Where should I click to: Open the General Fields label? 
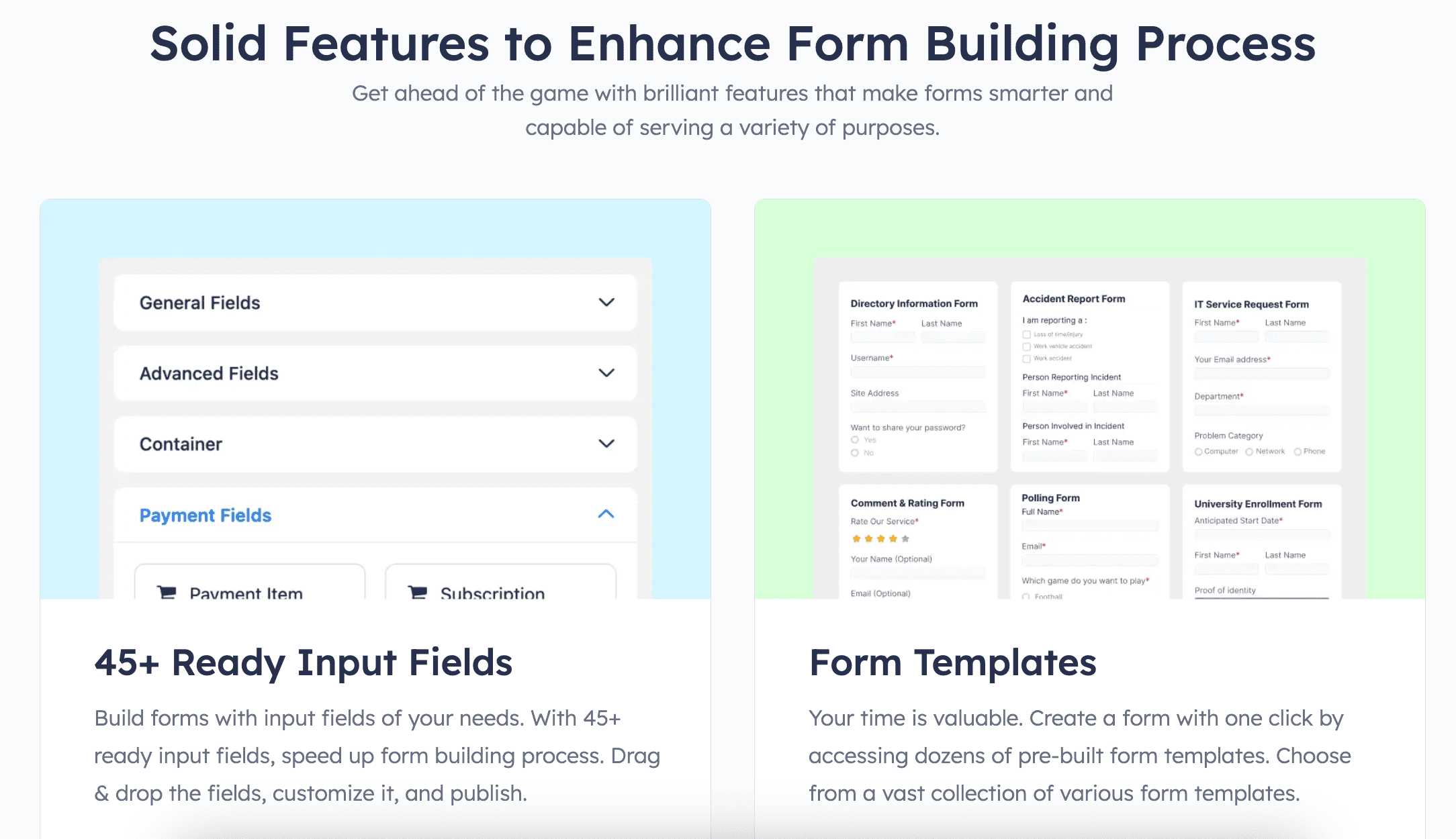199,303
